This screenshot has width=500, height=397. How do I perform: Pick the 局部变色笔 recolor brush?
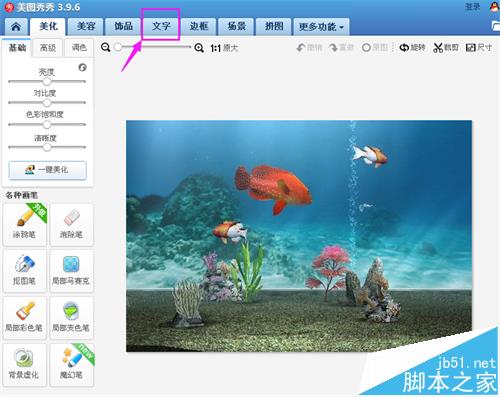pos(72,318)
